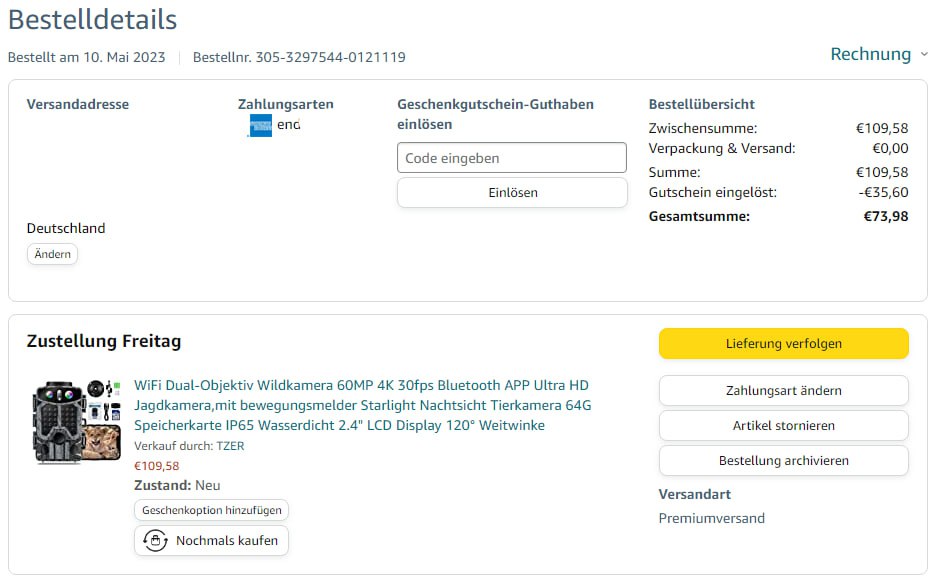Choose Zahlungsart ändern
This screenshot has height=584, width=932.
(783, 390)
